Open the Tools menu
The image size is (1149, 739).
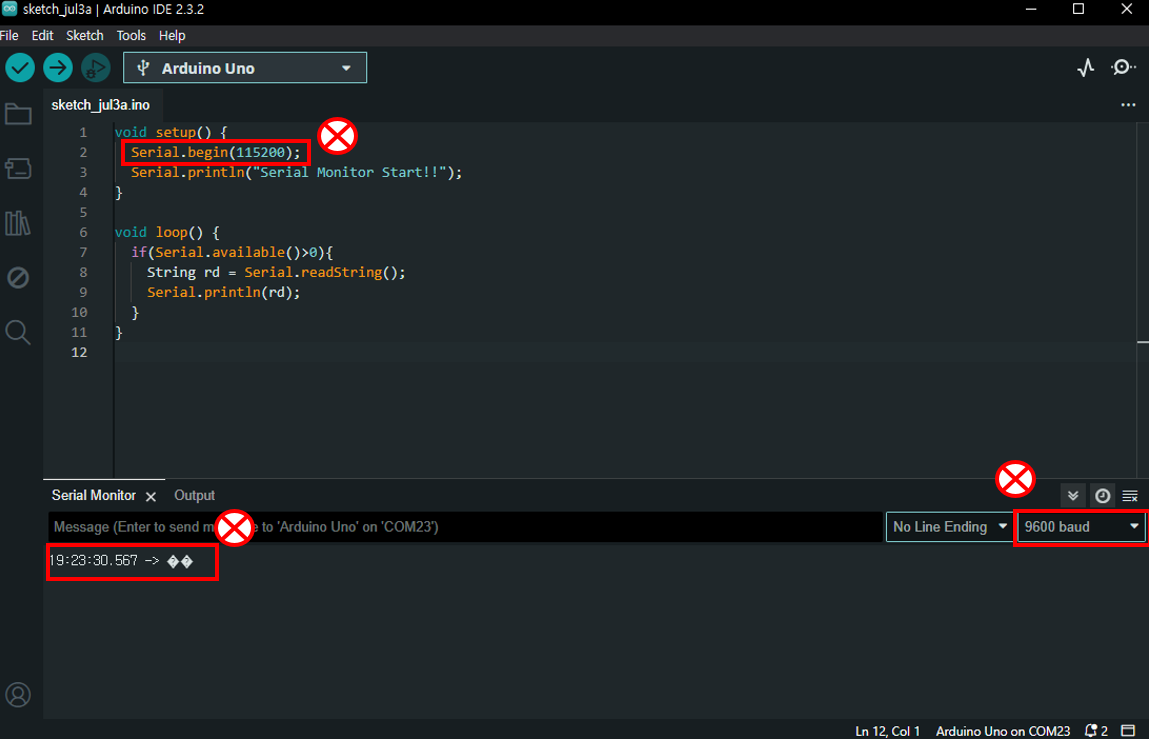pos(131,35)
